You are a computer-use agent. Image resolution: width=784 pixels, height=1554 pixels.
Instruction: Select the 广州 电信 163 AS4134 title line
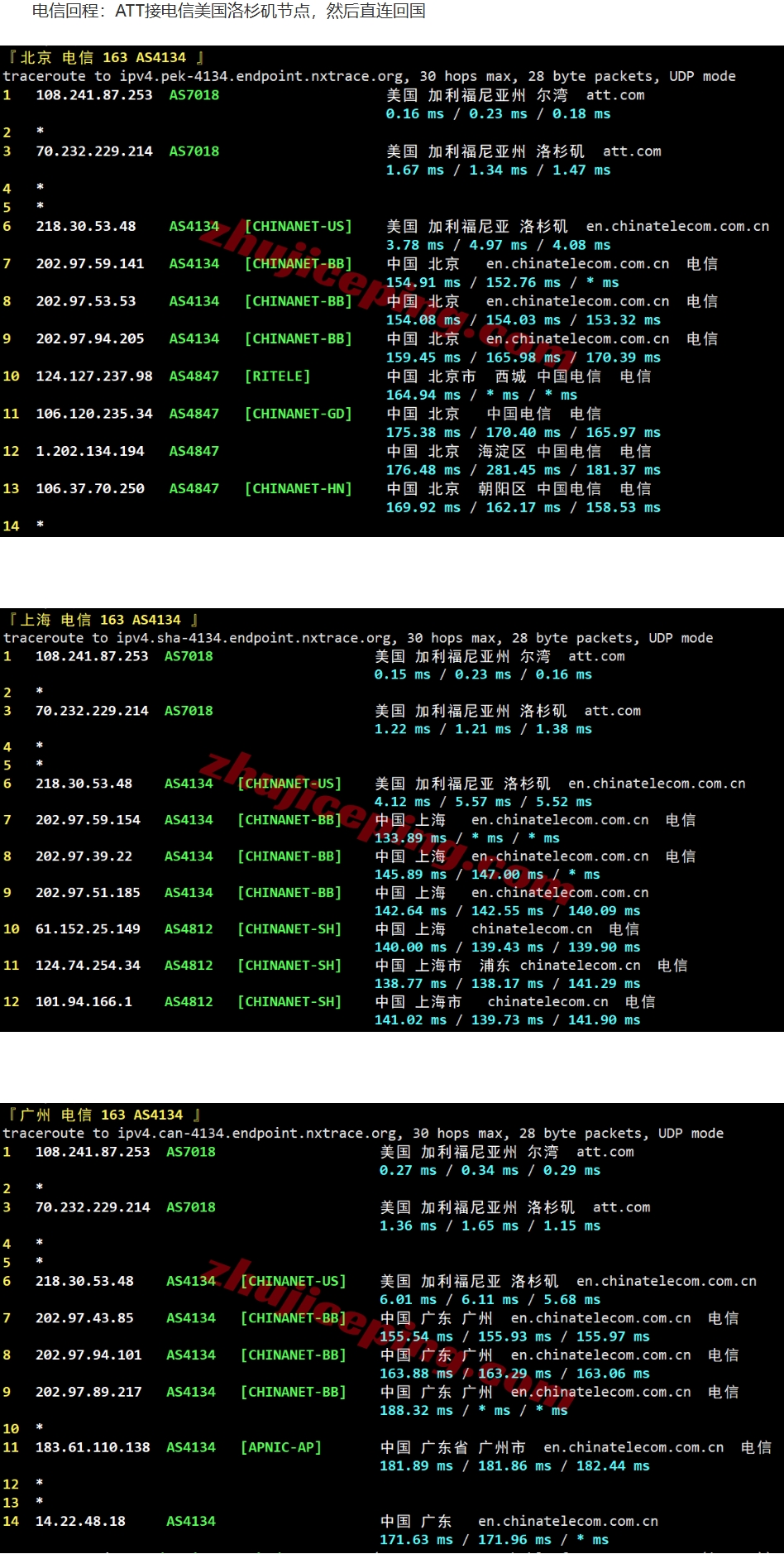(x=103, y=1115)
